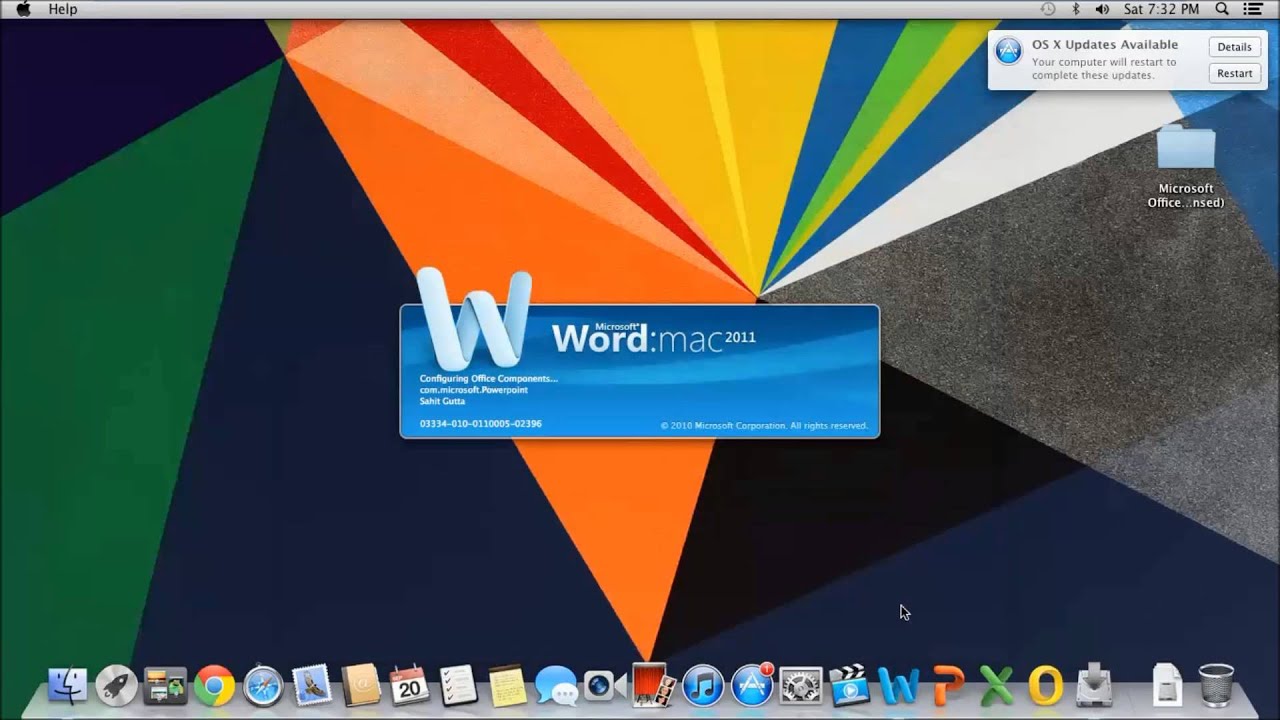Open the App Store from the Dock
Image resolution: width=1280 pixels, height=720 pixels.
751,686
